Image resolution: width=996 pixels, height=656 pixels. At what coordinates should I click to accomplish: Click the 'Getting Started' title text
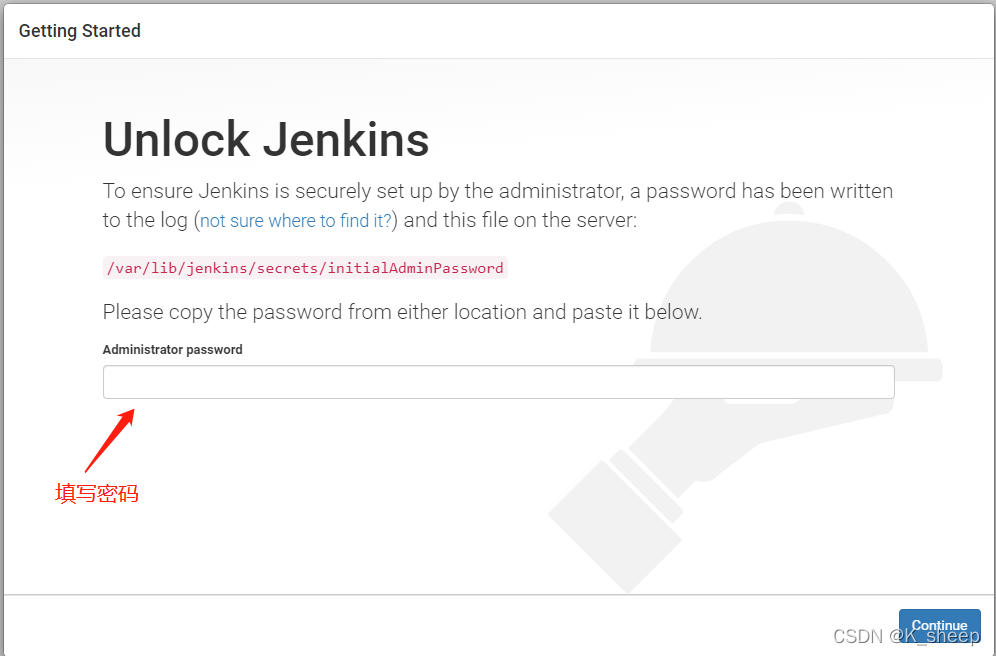(80, 30)
